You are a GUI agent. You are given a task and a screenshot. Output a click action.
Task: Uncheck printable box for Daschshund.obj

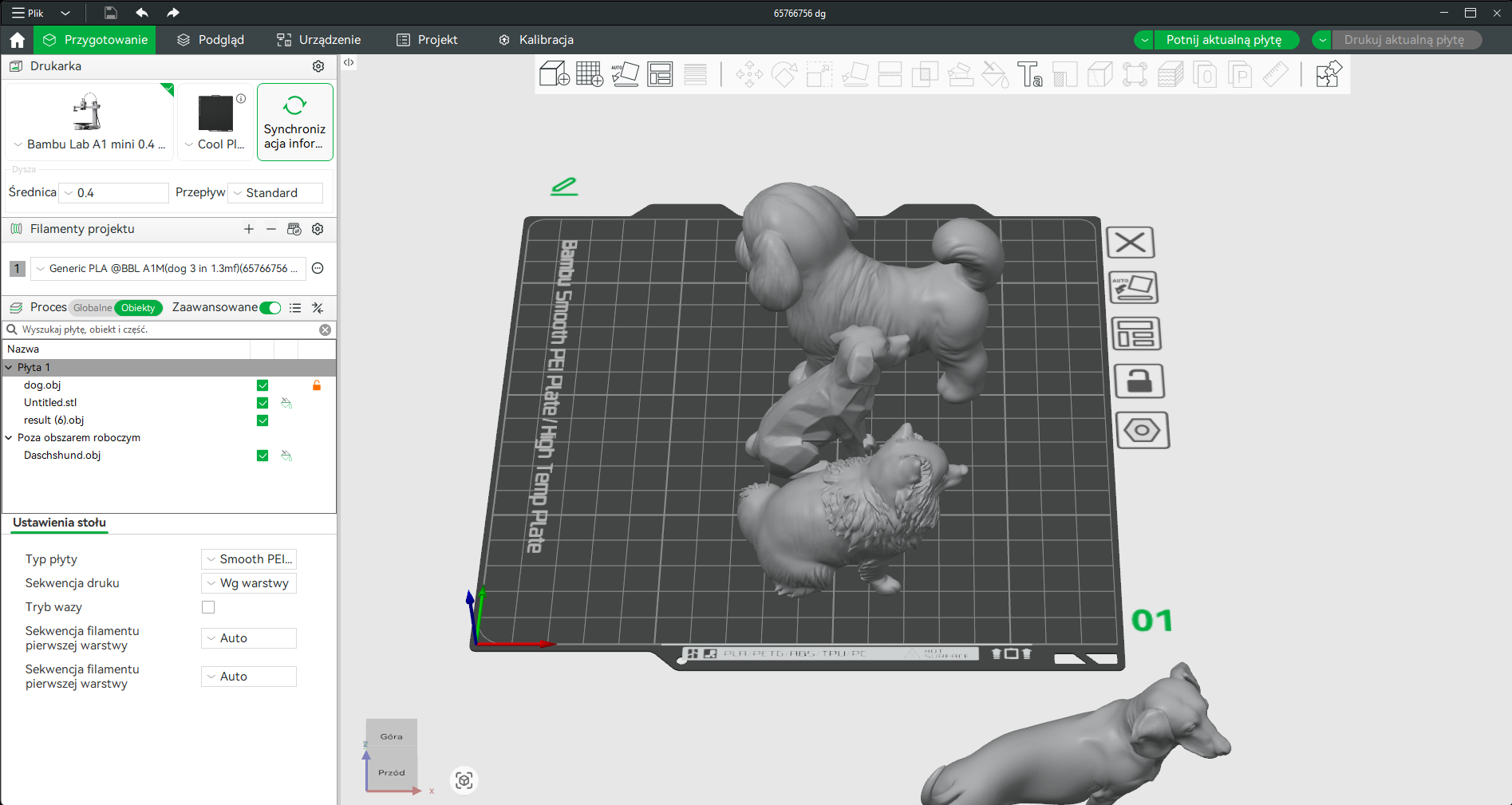point(263,456)
